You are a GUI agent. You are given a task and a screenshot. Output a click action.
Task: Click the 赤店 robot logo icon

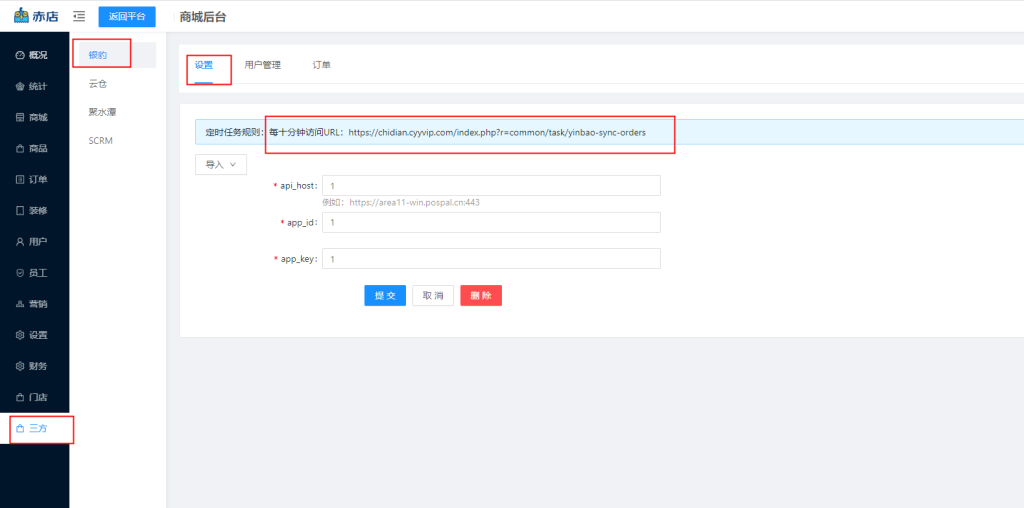click(x=20, y=16)
